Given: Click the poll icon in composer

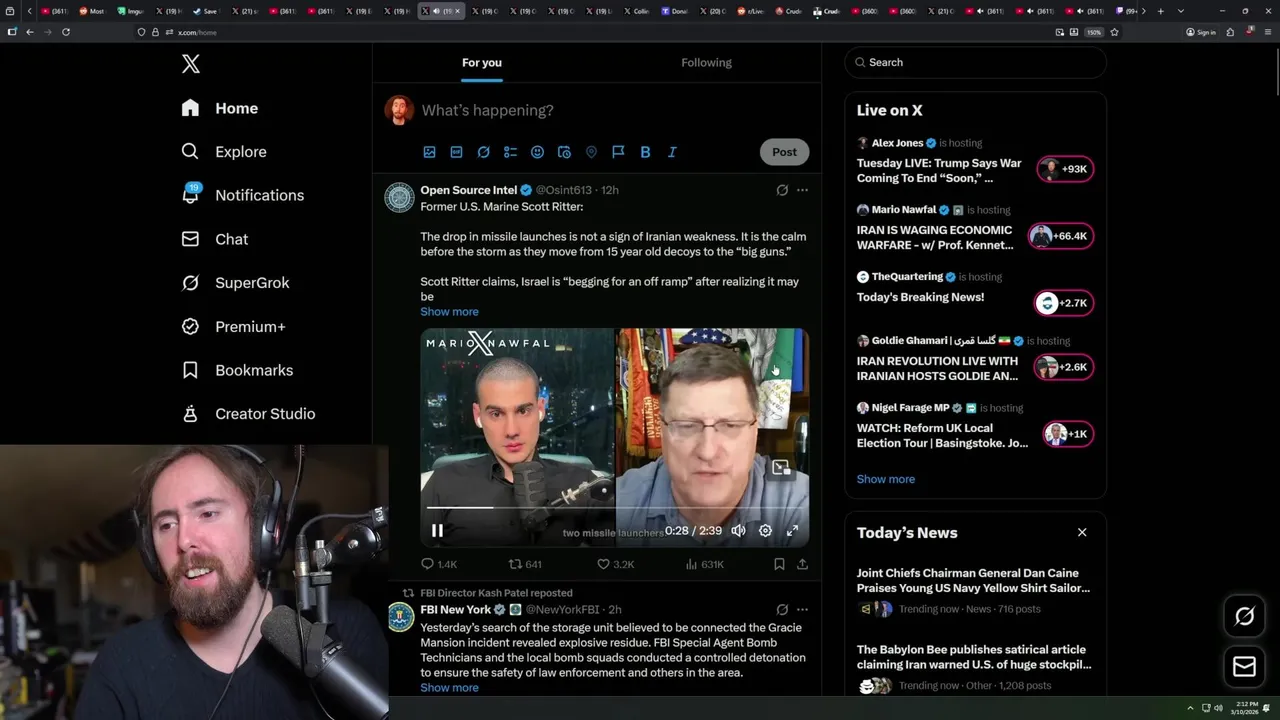Looking at the screenshot, I should [510, 152].
